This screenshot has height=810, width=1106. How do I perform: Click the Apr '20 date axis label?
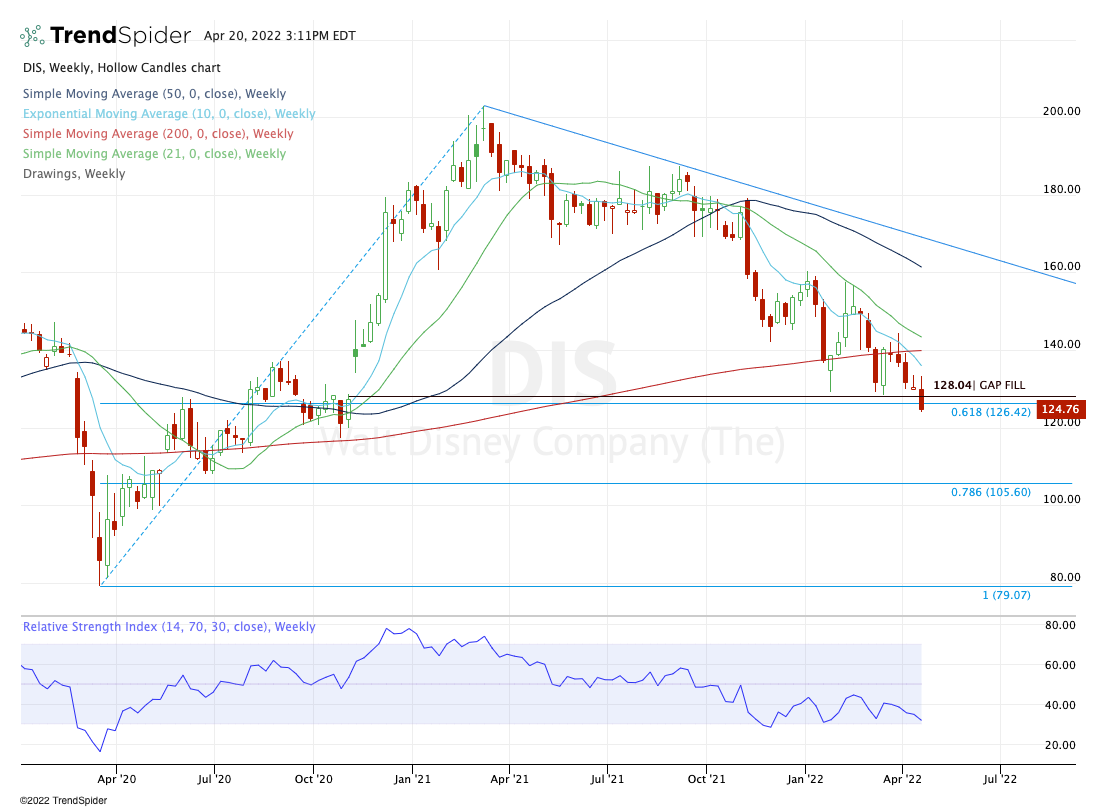116,779
